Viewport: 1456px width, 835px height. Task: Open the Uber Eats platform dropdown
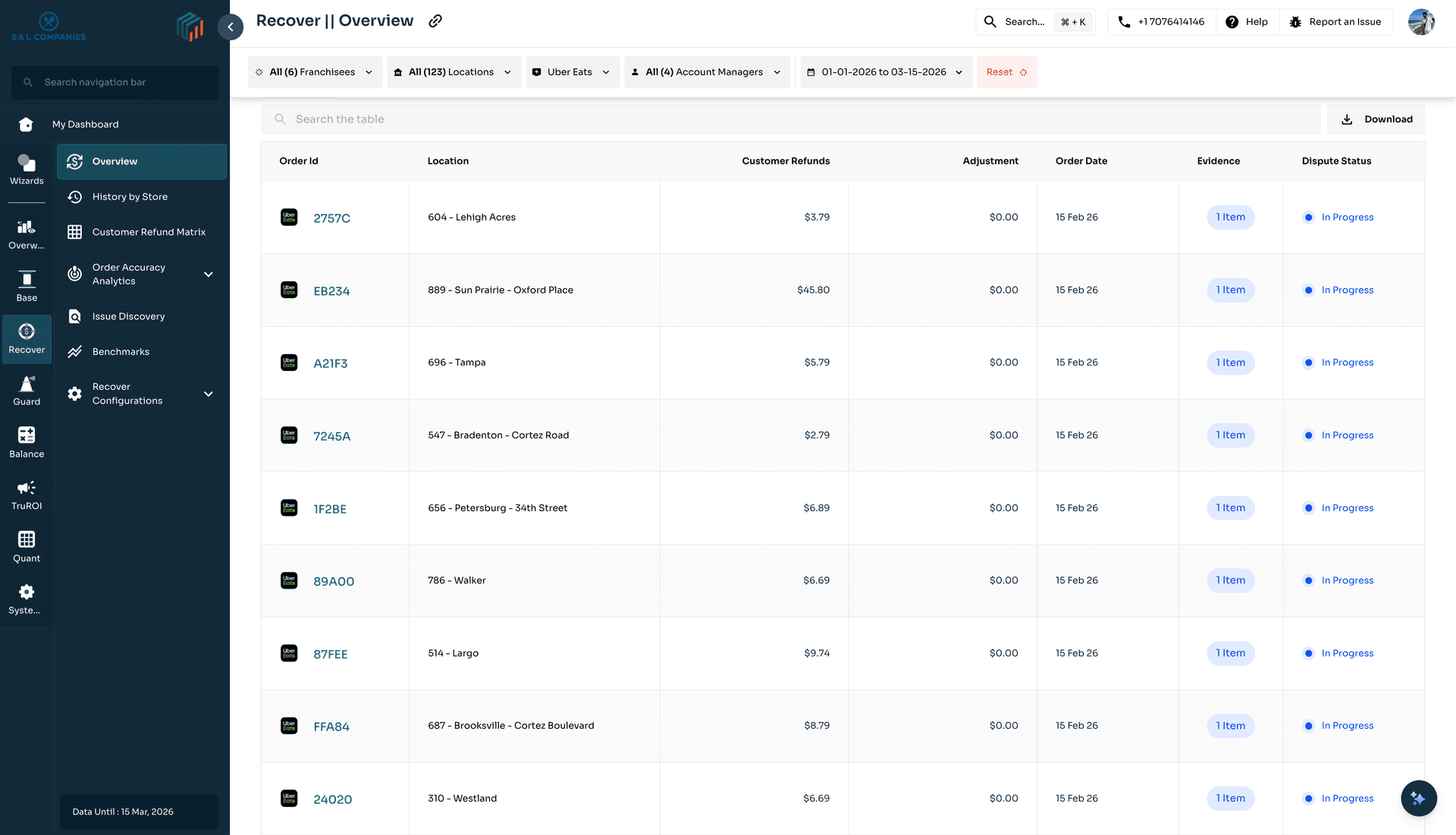[x=573, y=72]
